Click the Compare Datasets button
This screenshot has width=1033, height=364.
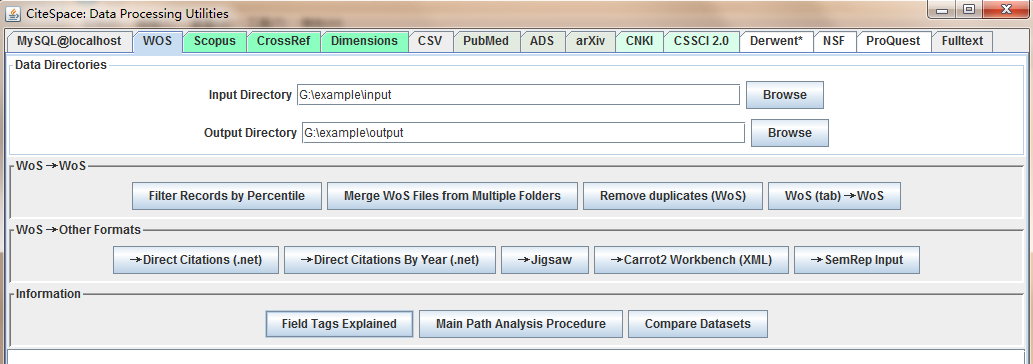pos(698,324)
